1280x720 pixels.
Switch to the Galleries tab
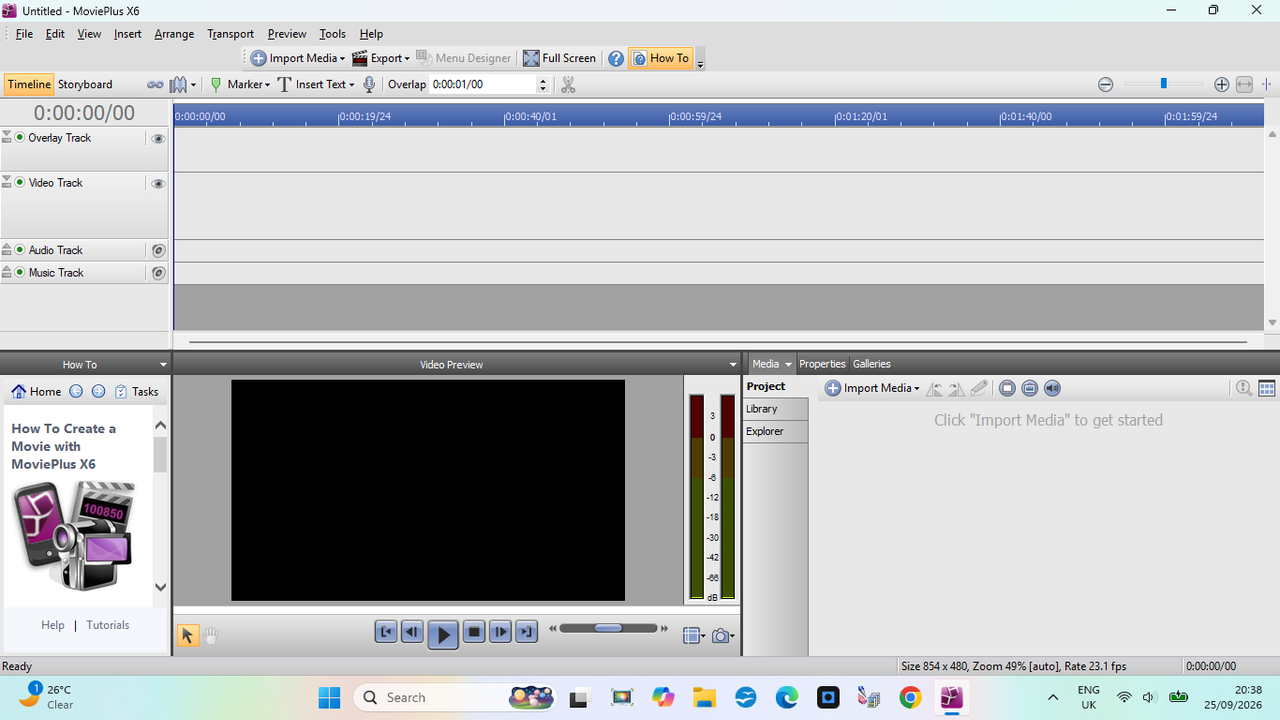pyautogui.click(x=871, y=364)
